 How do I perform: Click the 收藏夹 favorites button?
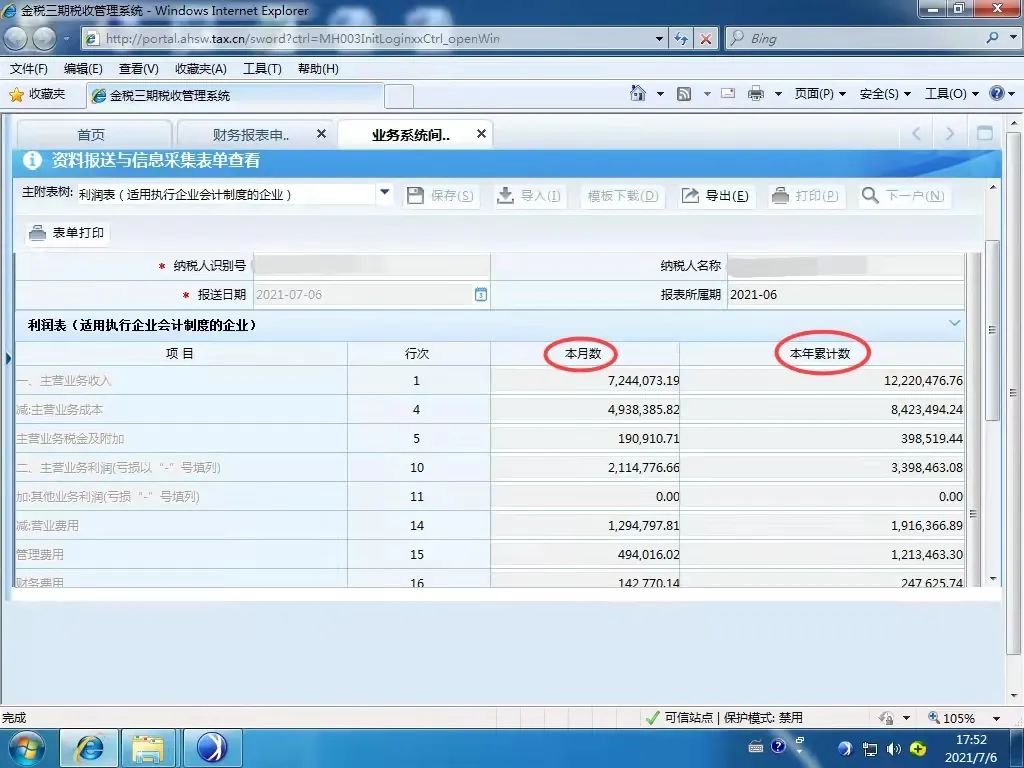(38, 94)
